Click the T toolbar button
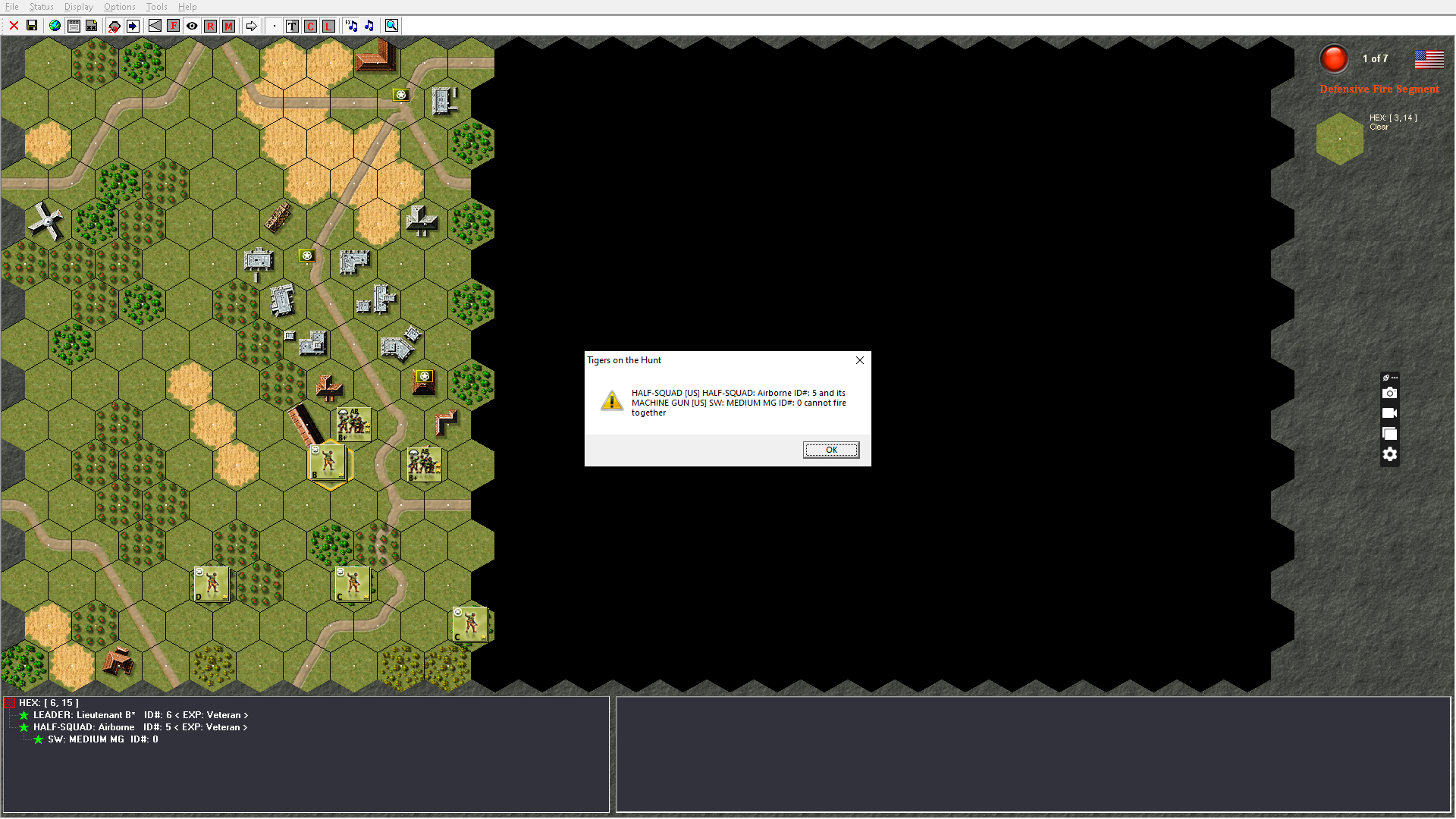1456x819 pixels. 292,26
